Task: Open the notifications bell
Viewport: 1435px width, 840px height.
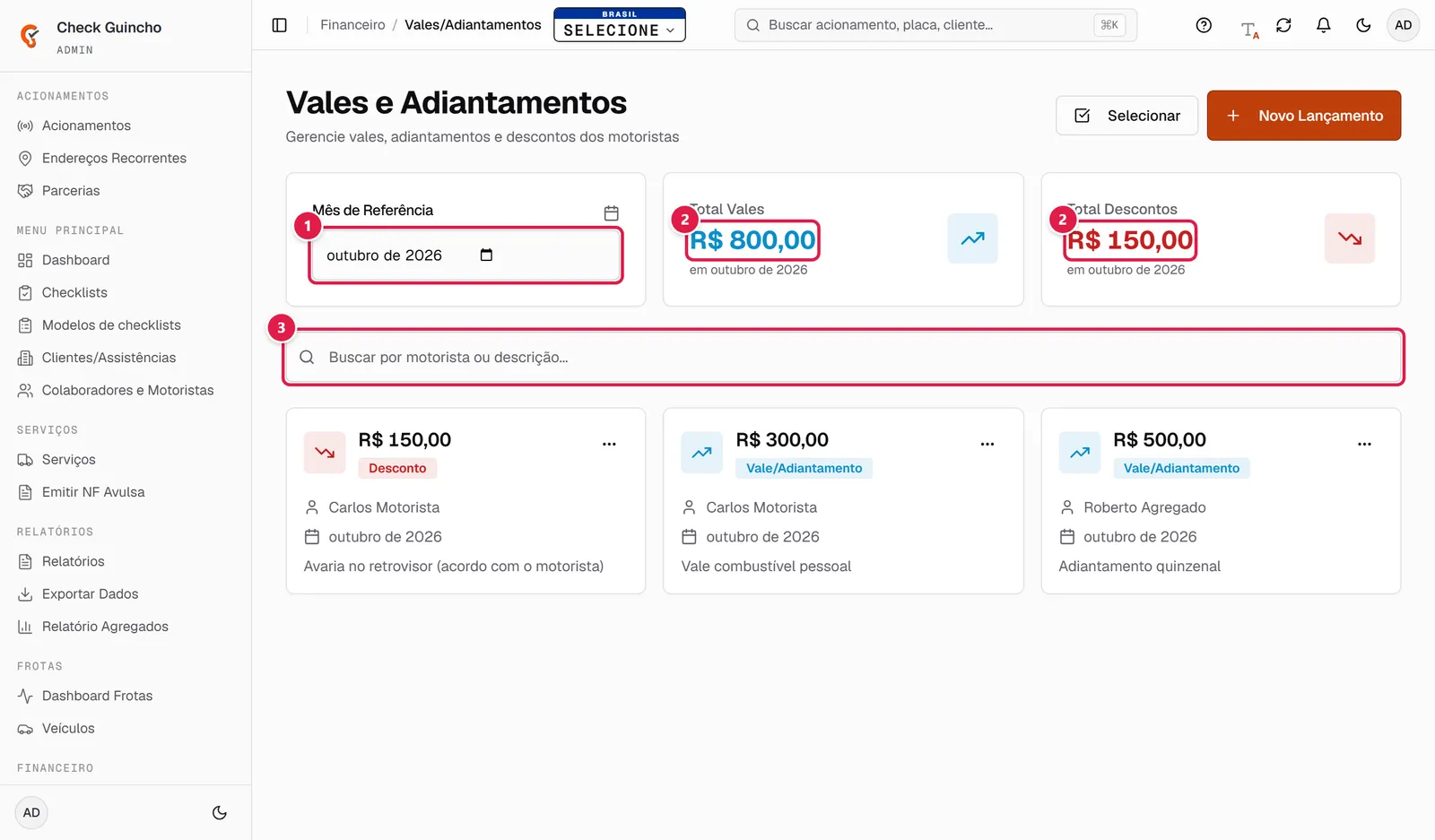Action: (1324, 25)
